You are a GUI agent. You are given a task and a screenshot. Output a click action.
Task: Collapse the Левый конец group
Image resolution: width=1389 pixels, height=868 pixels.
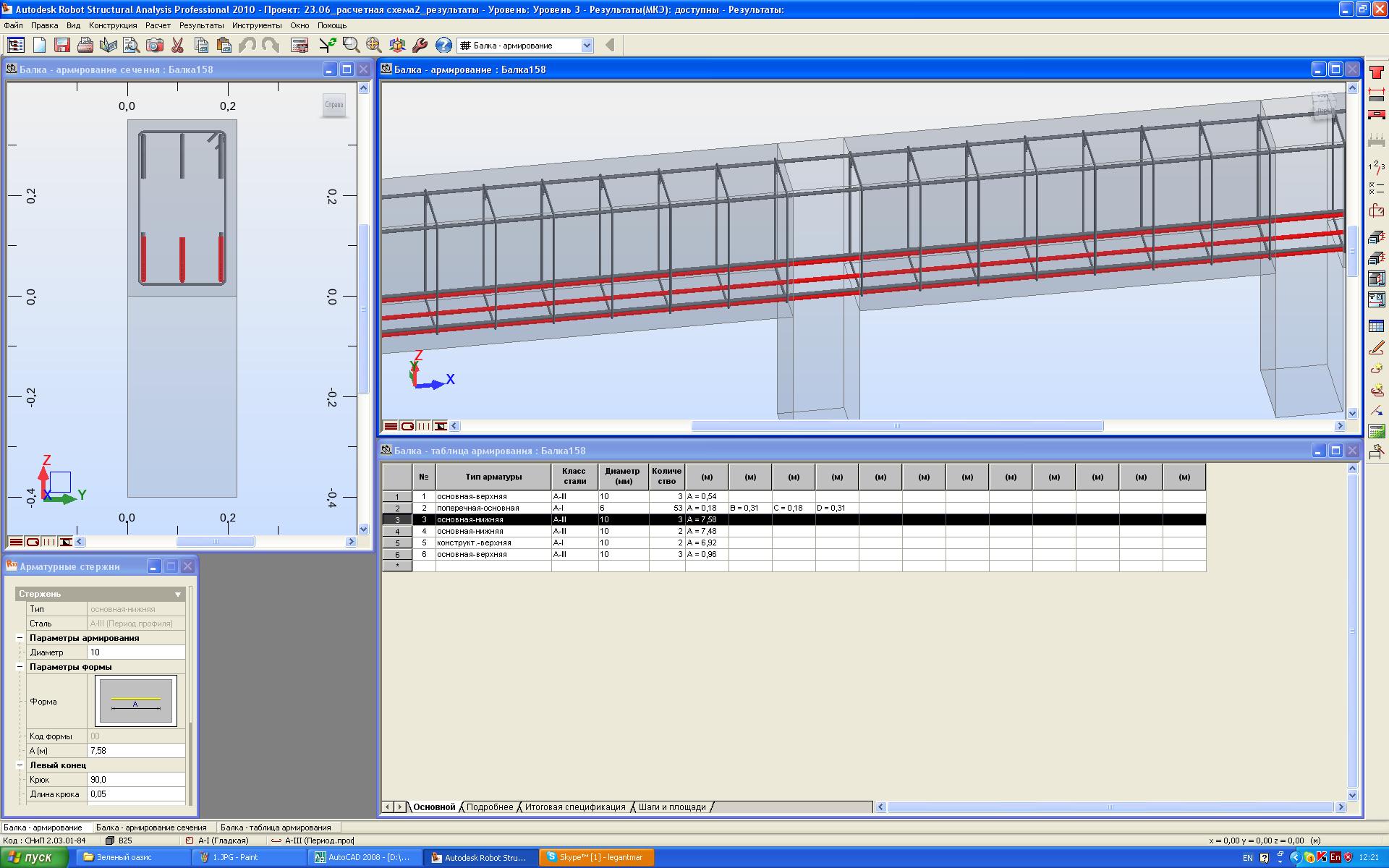click(x=20, y=765)
